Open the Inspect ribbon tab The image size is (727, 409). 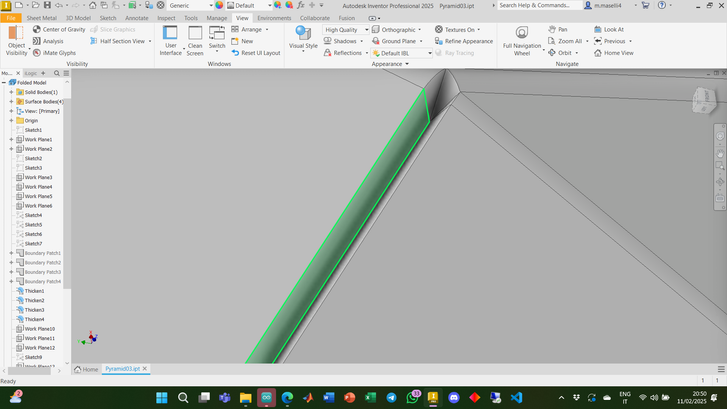point(166,18)
